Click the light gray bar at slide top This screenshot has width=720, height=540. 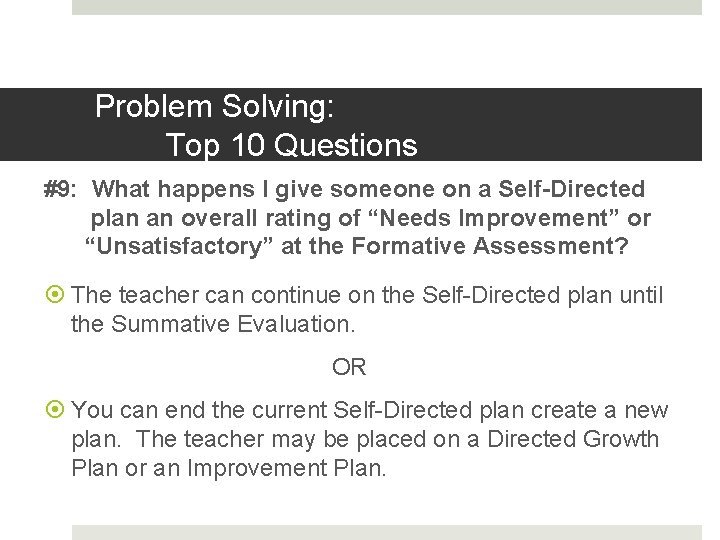click(x=387, y=7)
